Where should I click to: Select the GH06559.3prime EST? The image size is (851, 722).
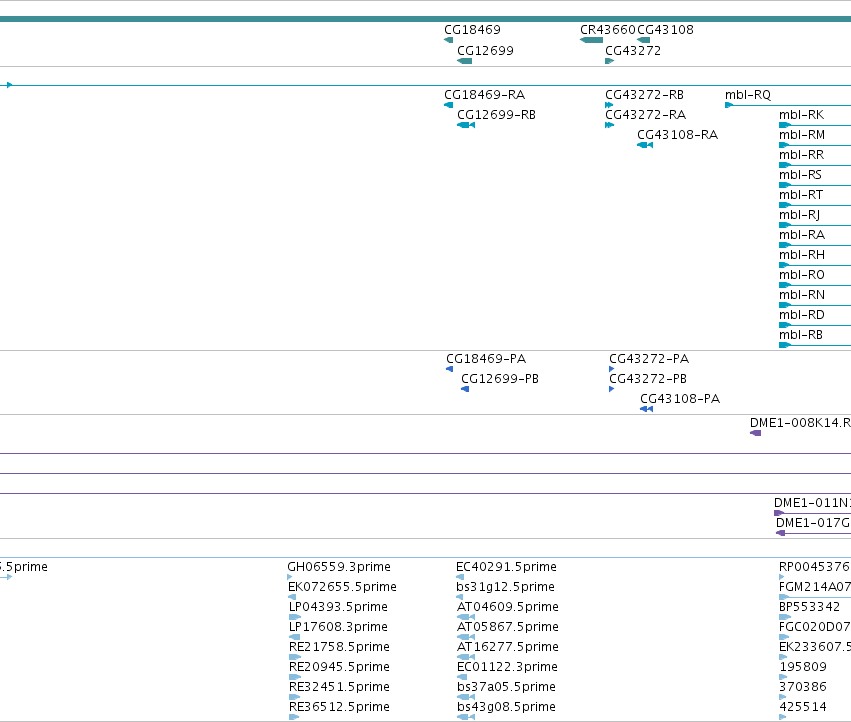(289, 577)
